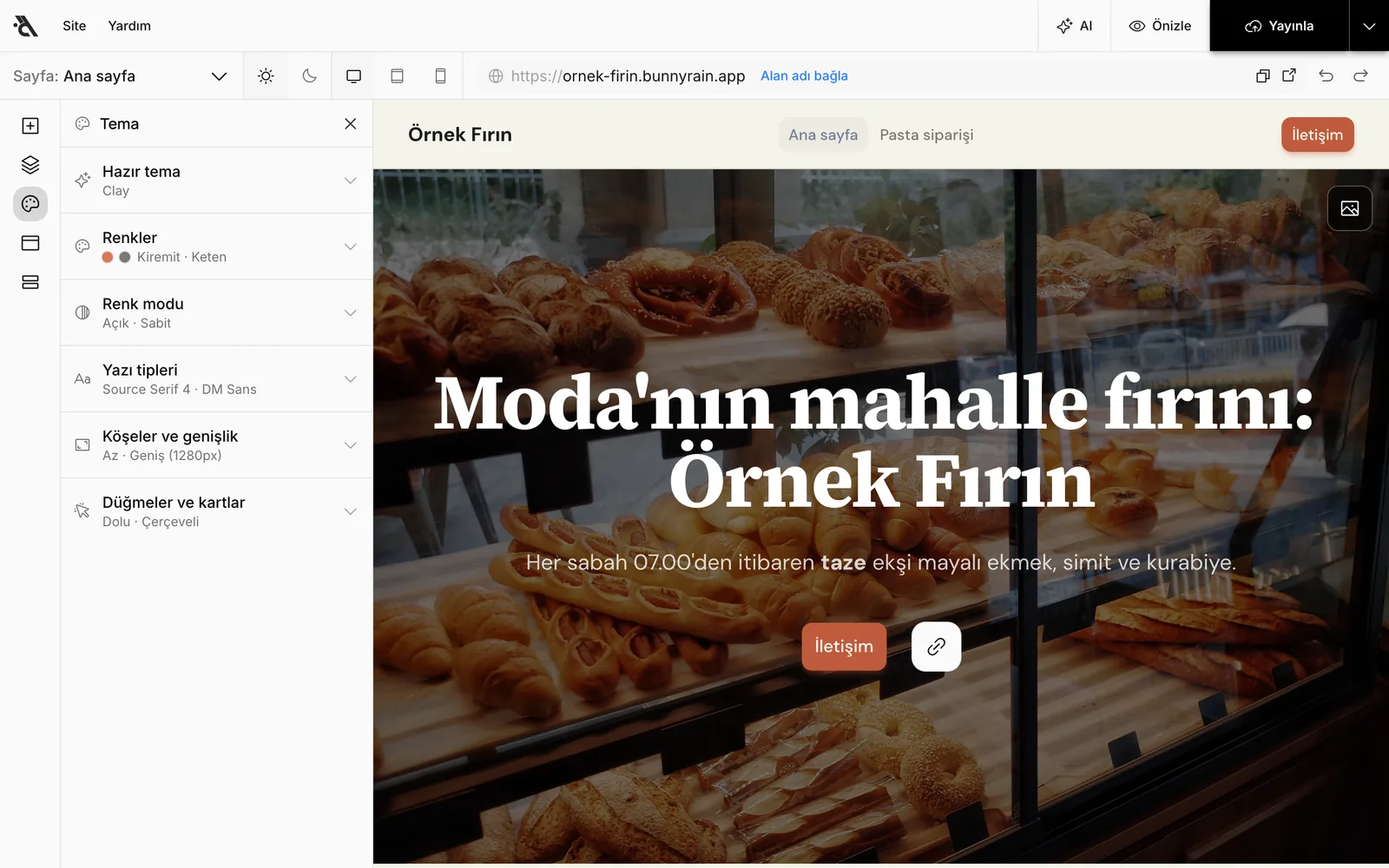Select tablet viewport preview

[397, 76]
